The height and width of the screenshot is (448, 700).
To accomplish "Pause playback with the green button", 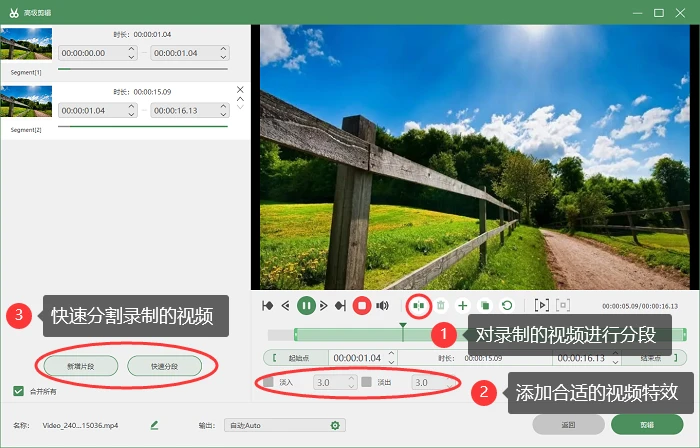I will tap(306, 306).
